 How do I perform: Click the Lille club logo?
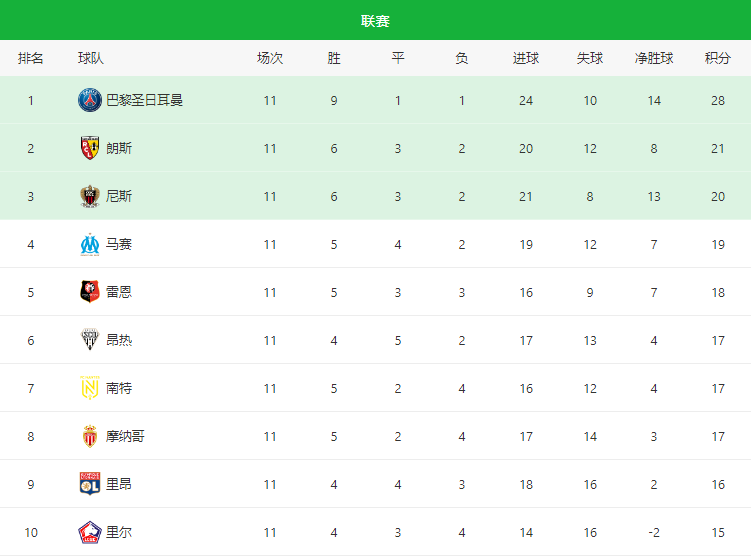tap(90, 532)
